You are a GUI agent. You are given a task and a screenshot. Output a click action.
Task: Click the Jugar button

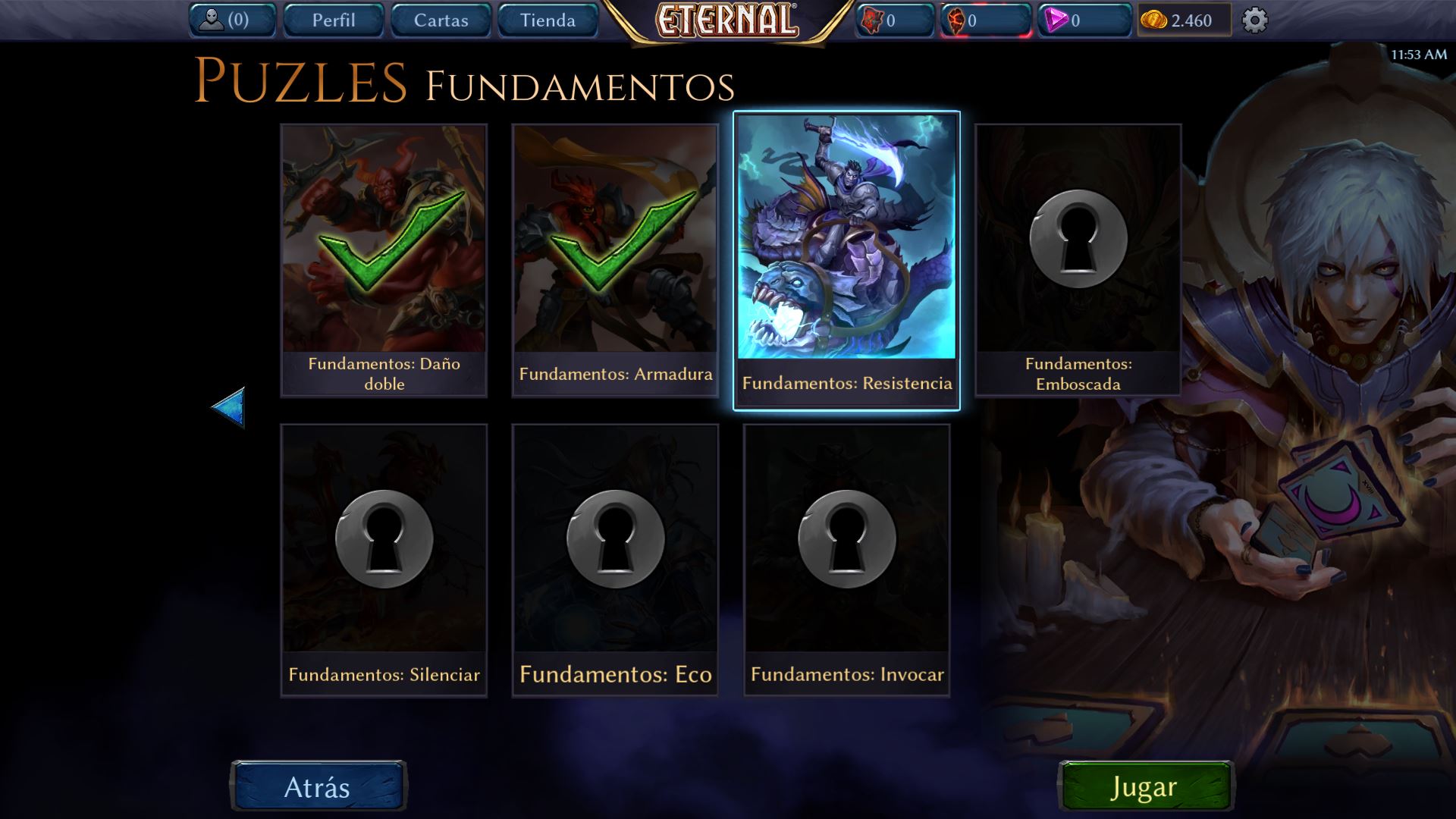1145,787
